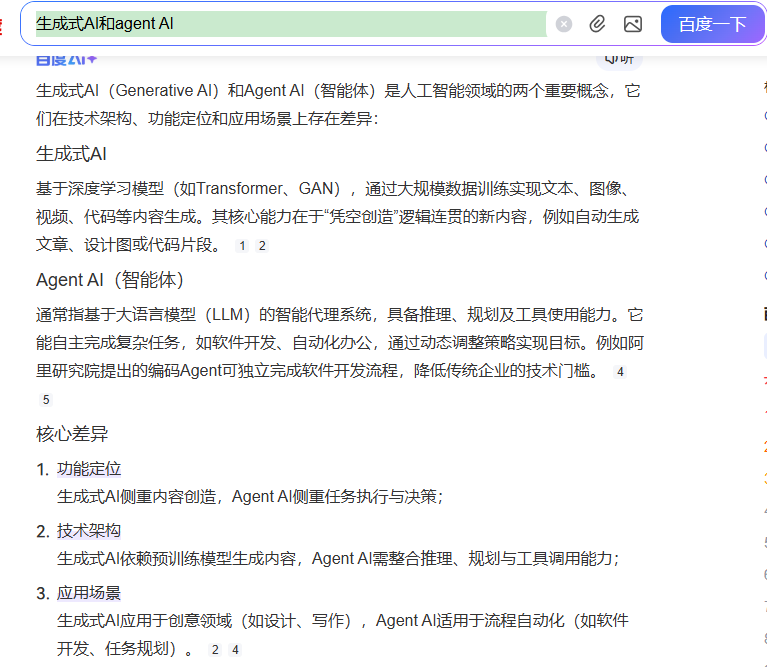Click the Agent AI（智能体）heading
The width and height of the screenshot is (767, 667).
[110, 280]
